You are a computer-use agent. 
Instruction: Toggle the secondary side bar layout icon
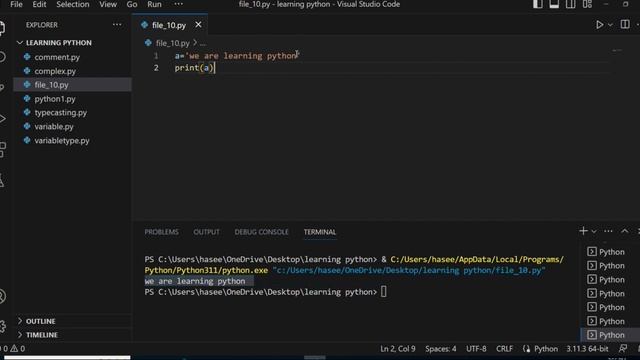571,4
